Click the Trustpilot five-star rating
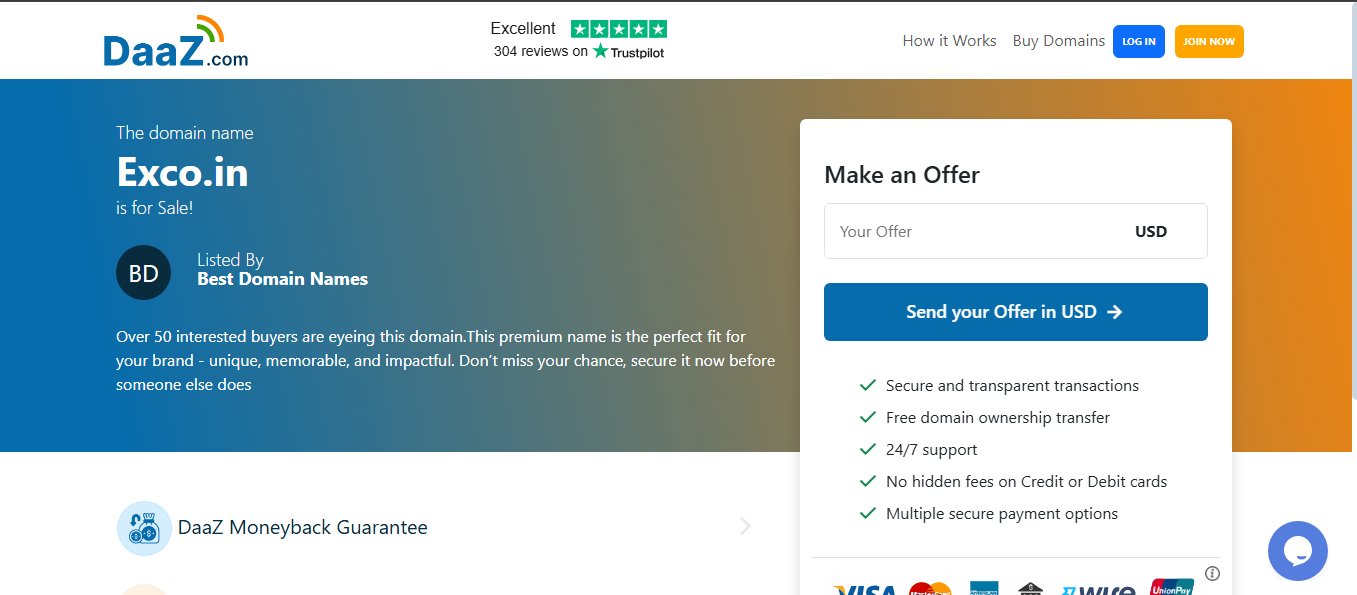 (x=618, y=29)
